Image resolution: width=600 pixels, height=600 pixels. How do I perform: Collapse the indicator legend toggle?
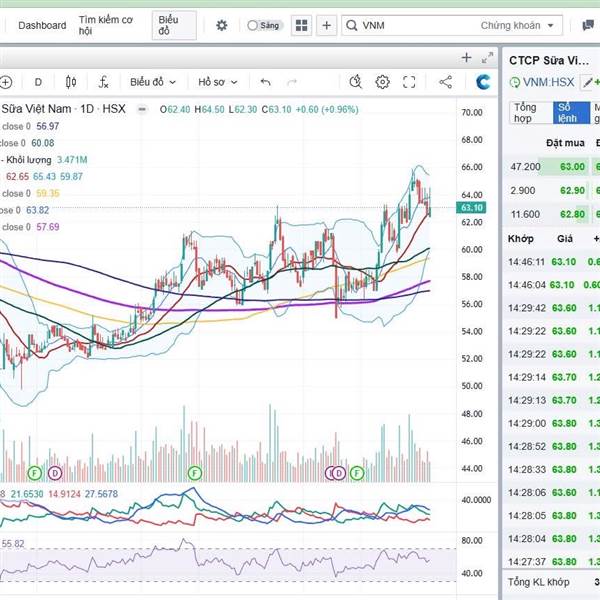click(142, 109)
